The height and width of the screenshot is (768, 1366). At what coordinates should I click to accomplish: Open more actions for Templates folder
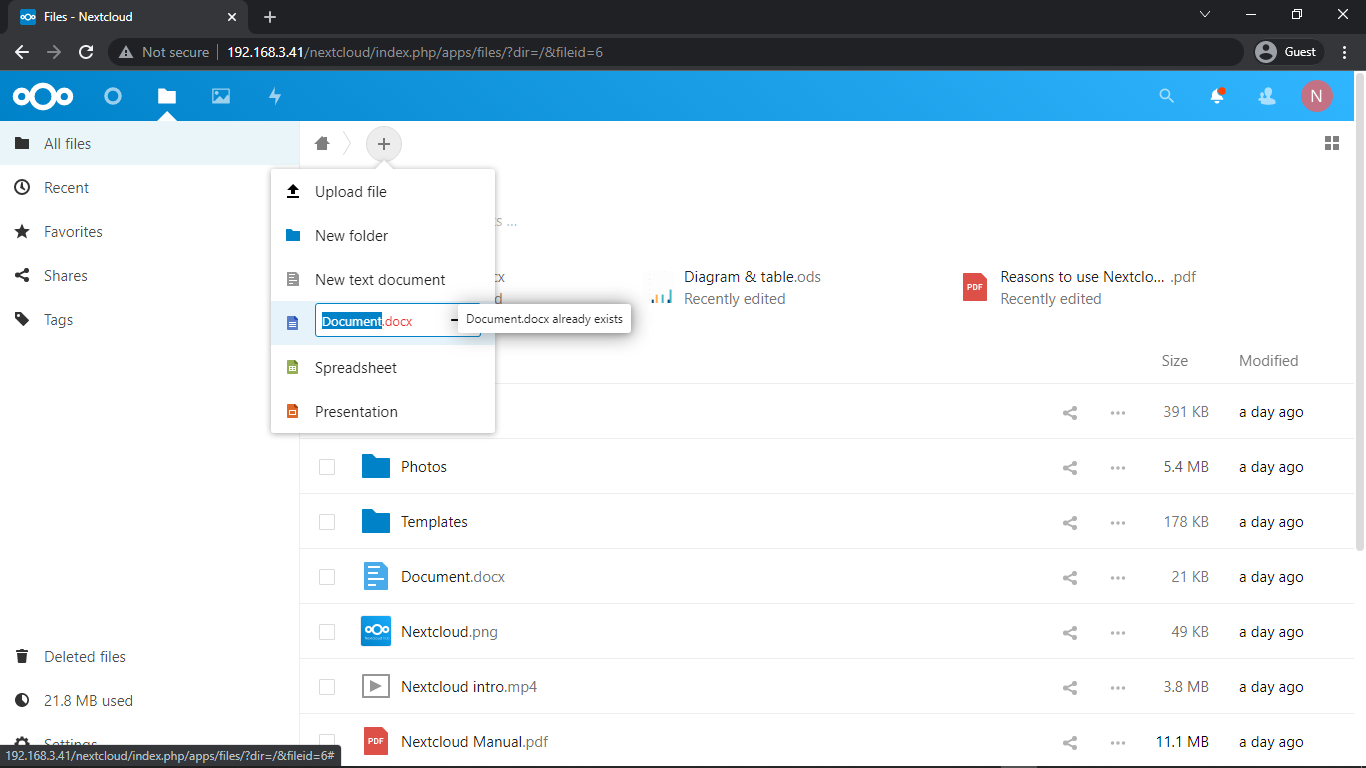(1118, 522)
